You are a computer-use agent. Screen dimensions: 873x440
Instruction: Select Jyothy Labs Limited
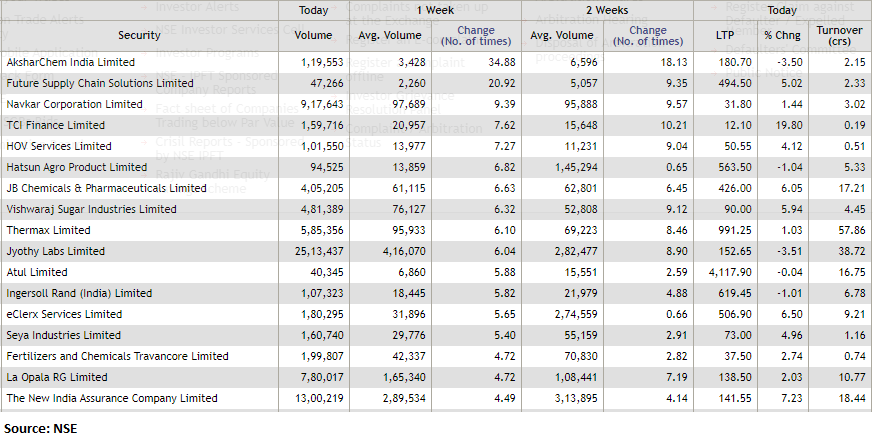[56, 251]
